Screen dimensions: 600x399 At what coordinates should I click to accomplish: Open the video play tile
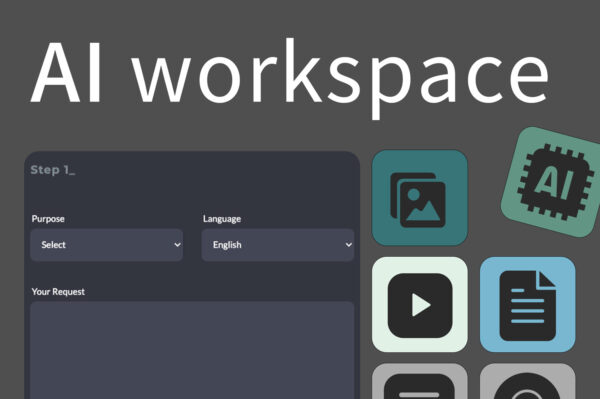[x=419, y=305]
